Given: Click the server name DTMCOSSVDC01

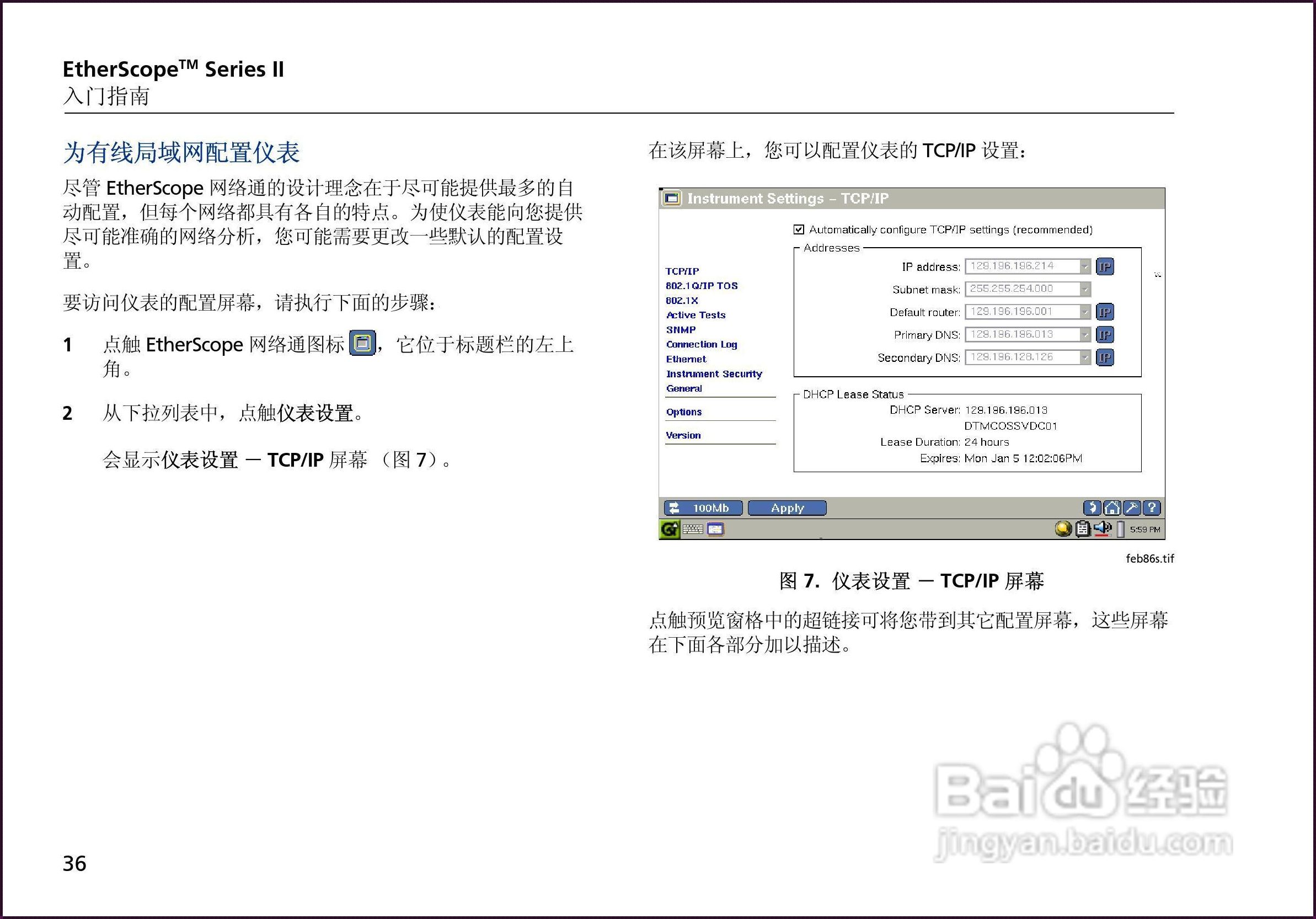Looking at the screenshot, I should click(x=1010, y=426).
